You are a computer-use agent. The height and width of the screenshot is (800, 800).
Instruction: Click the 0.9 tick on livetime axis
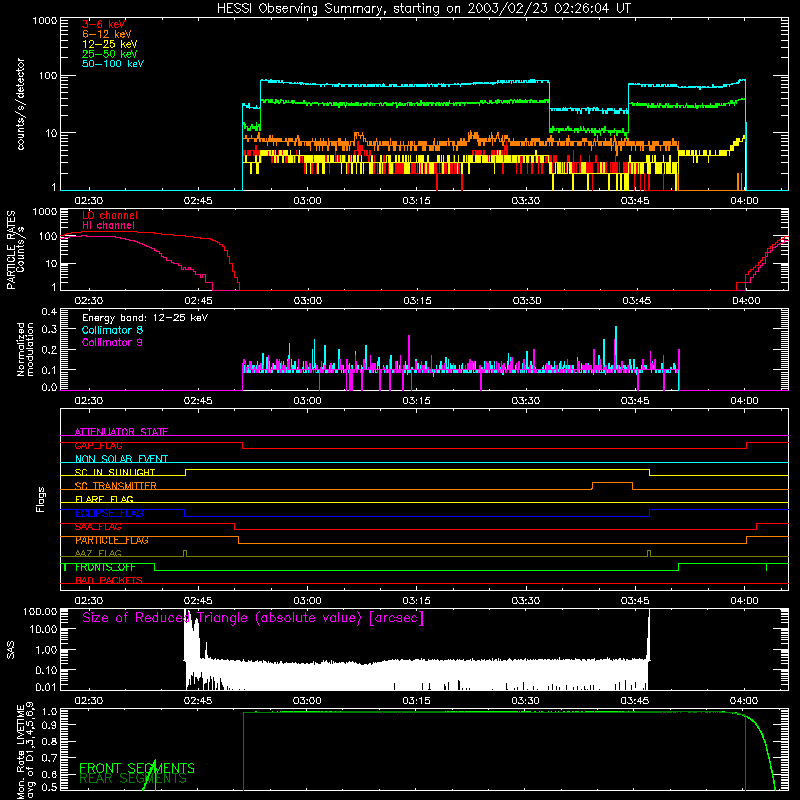click(50, 724)
